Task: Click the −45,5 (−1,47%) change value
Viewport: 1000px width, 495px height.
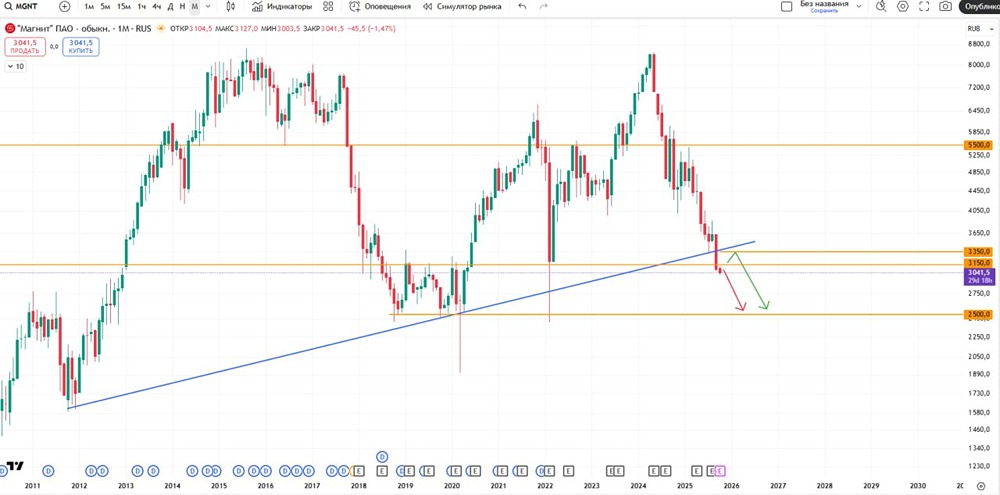Action: [371, 29]
